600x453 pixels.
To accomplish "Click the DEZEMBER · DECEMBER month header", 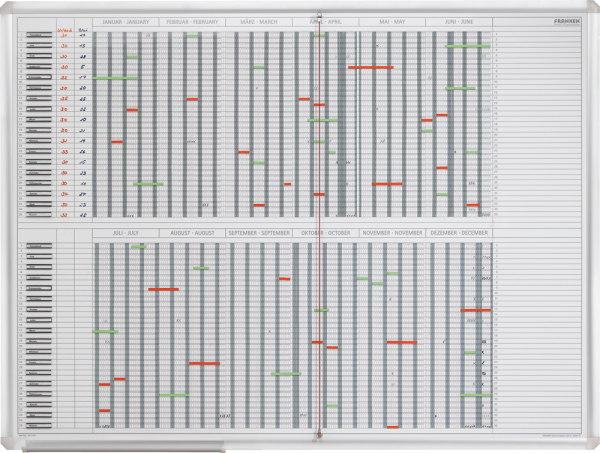I will 459,233.
